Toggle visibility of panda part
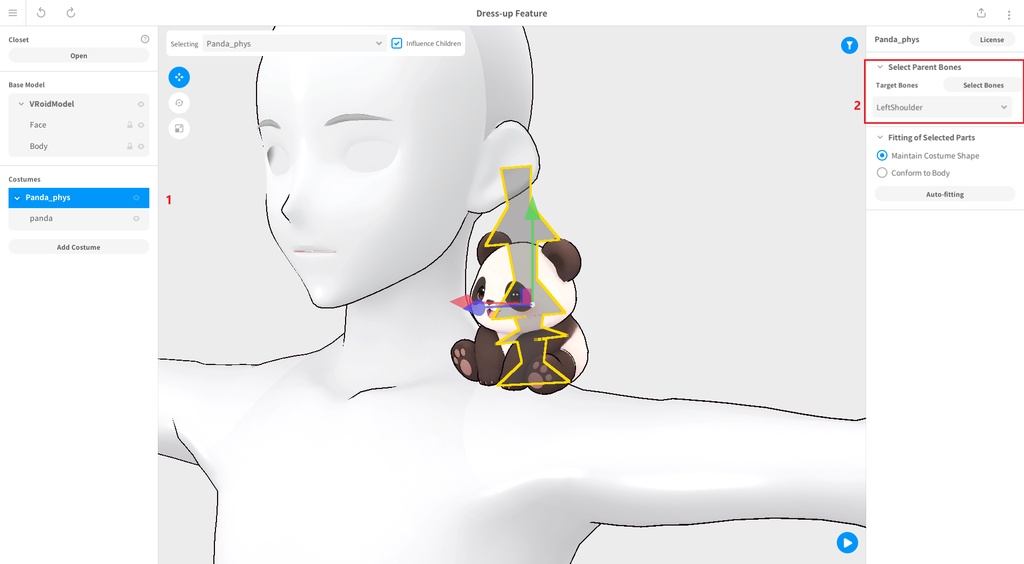This screenshot has height=564, width=1024. click(136, 219)
